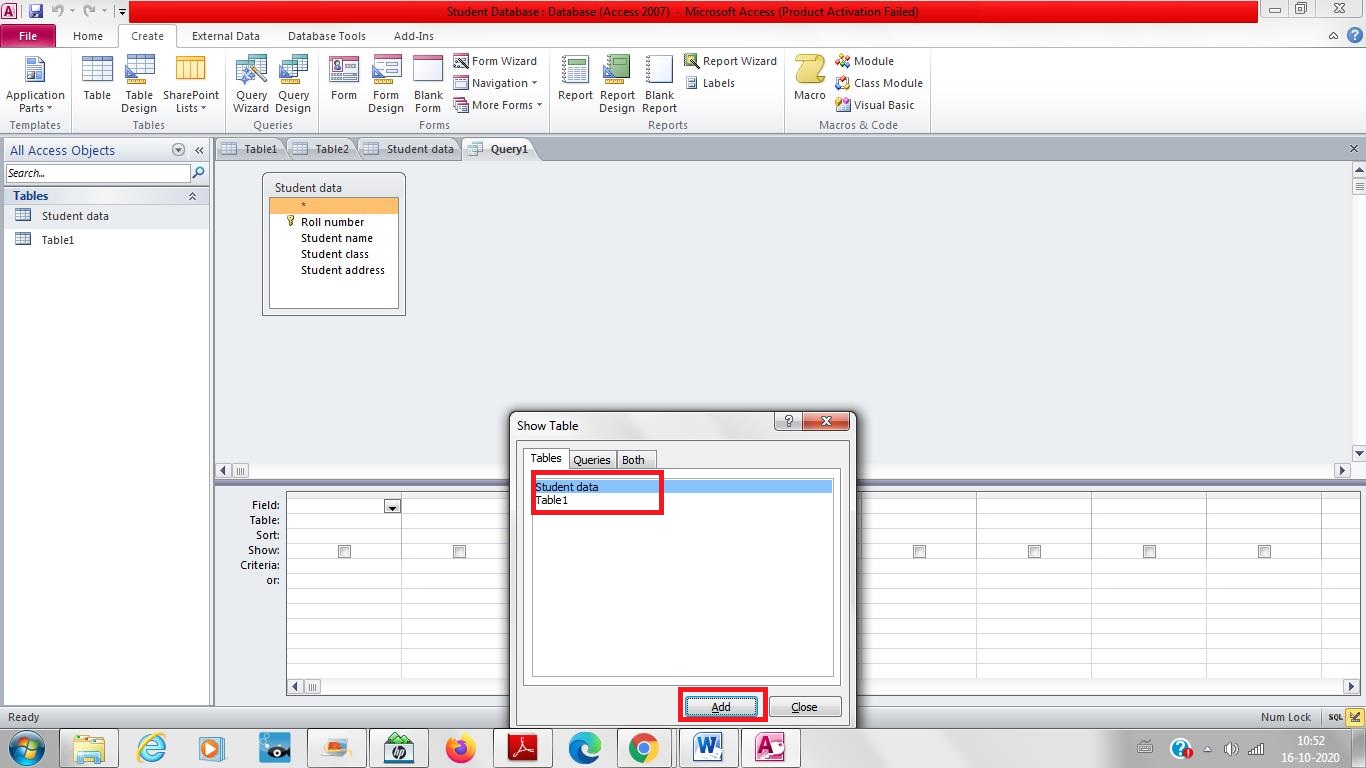1366x768 pixels.
Task: Create a new Table from ribbon
Action: click(97, 80)
